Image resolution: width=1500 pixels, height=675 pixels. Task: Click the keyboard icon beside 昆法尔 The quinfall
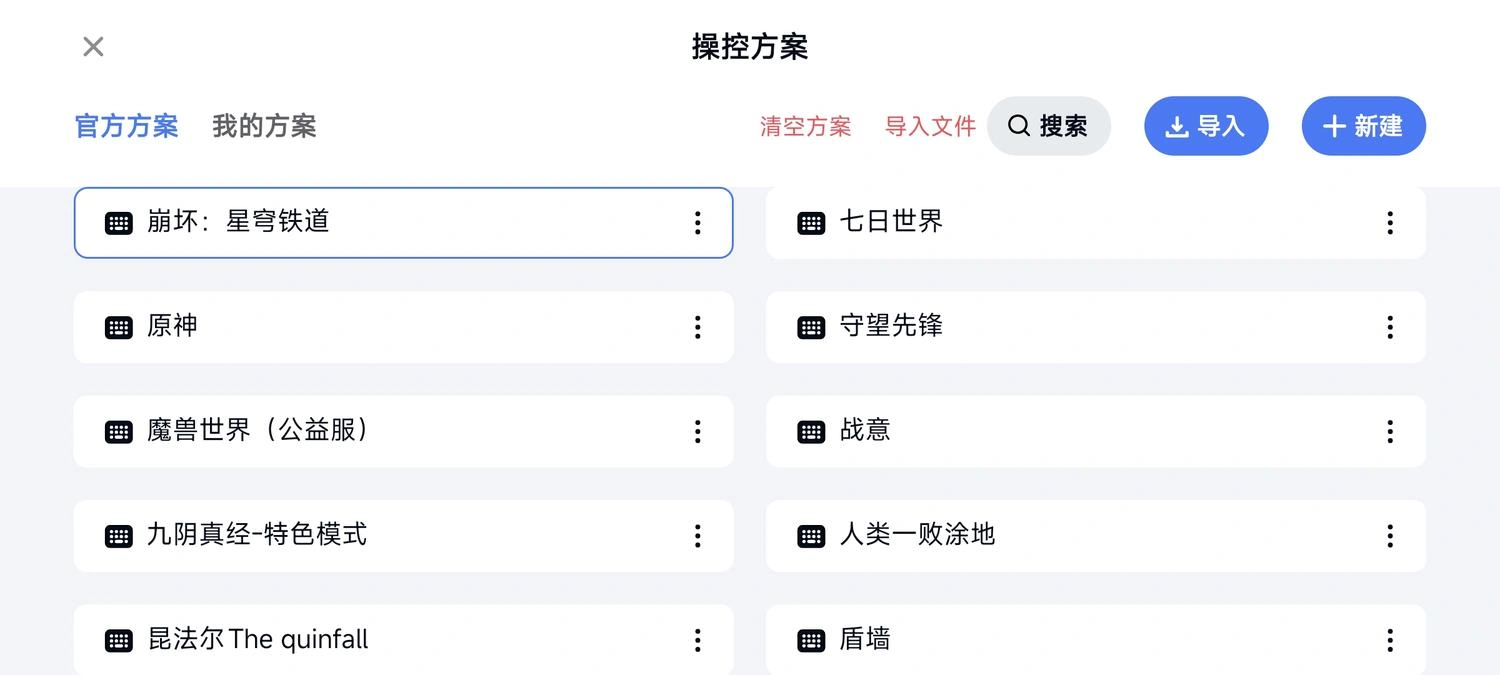pyautogui.click(x=119, y=640)
